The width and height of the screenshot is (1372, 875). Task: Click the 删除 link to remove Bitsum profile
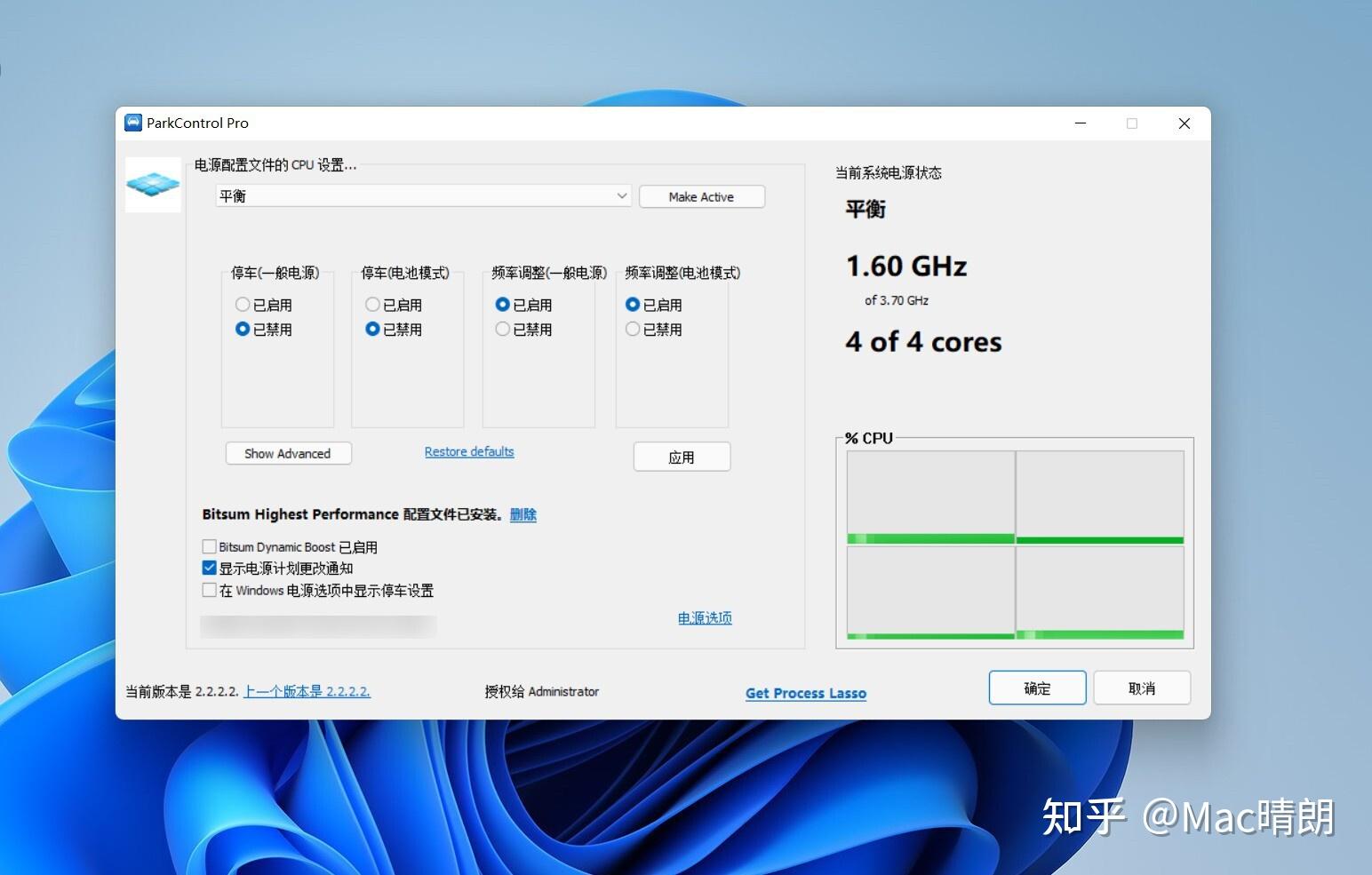523,514
